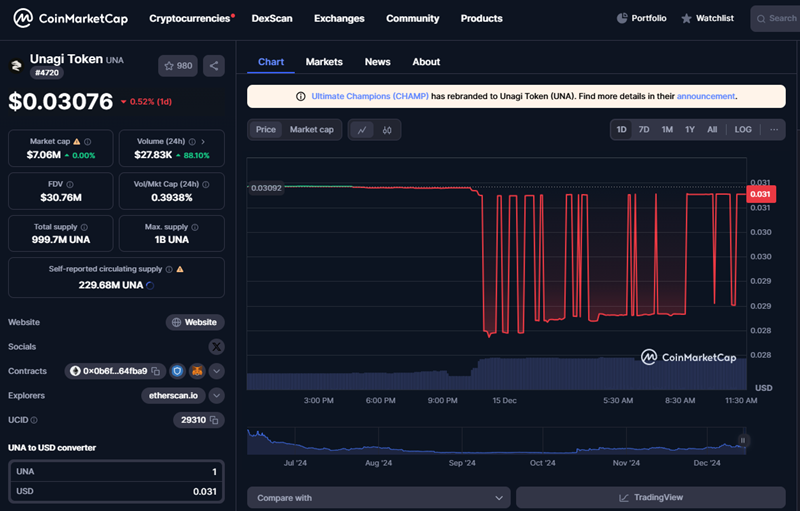Image resolution: width=800 pixels, height=511 pixels.
Task: Toggle LOG scale on chart
Action: 743,130
